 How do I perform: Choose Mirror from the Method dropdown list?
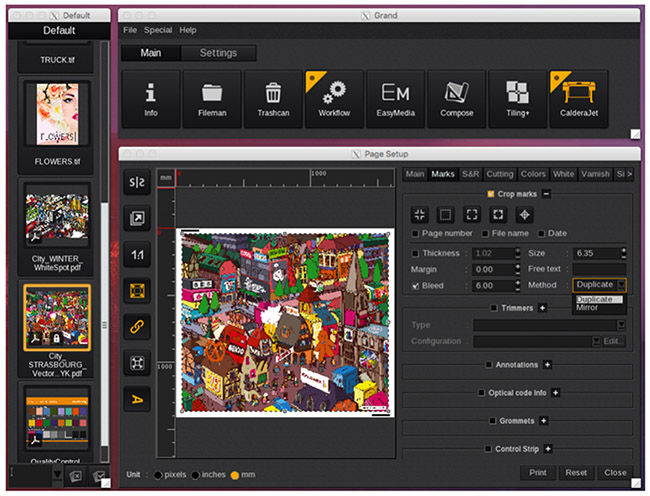click(x=588, y=308)
